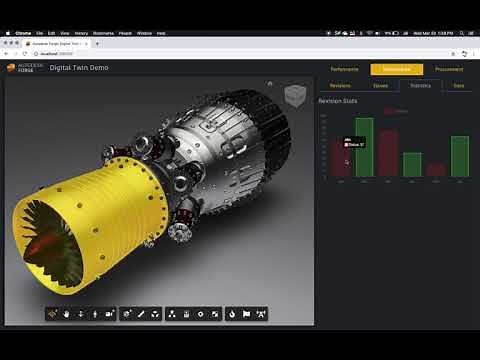Select the Autodesk Forge Digital Twin browser tab

tap(55, 44)
